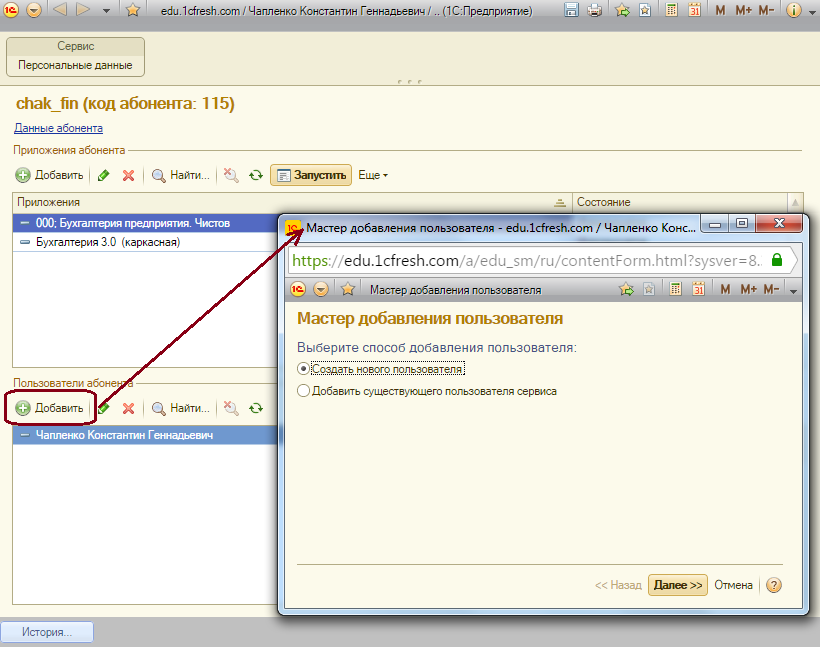The image size is (820, 647).
Task: Click the M memory button in main title bar
Action: click(720, 10)
